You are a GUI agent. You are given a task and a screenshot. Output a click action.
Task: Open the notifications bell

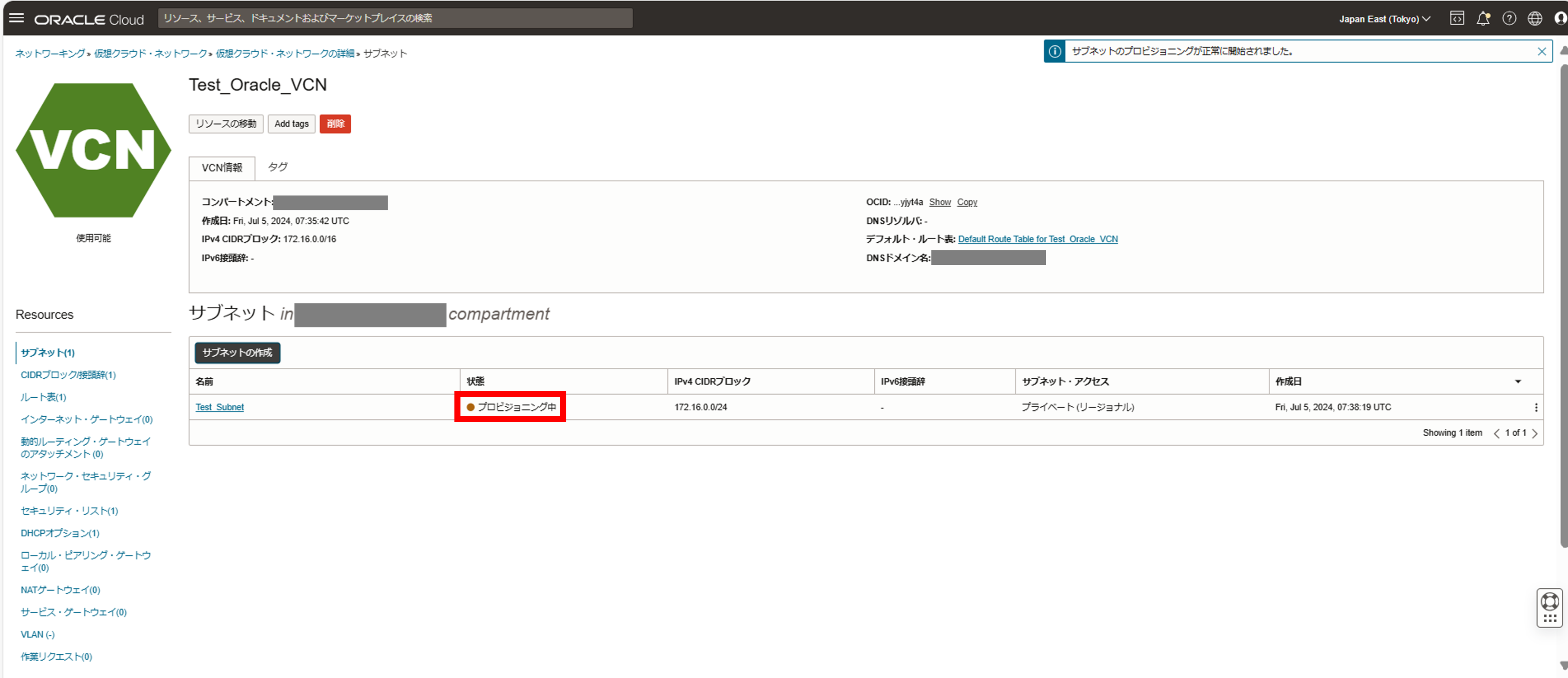click(1483, 19)
